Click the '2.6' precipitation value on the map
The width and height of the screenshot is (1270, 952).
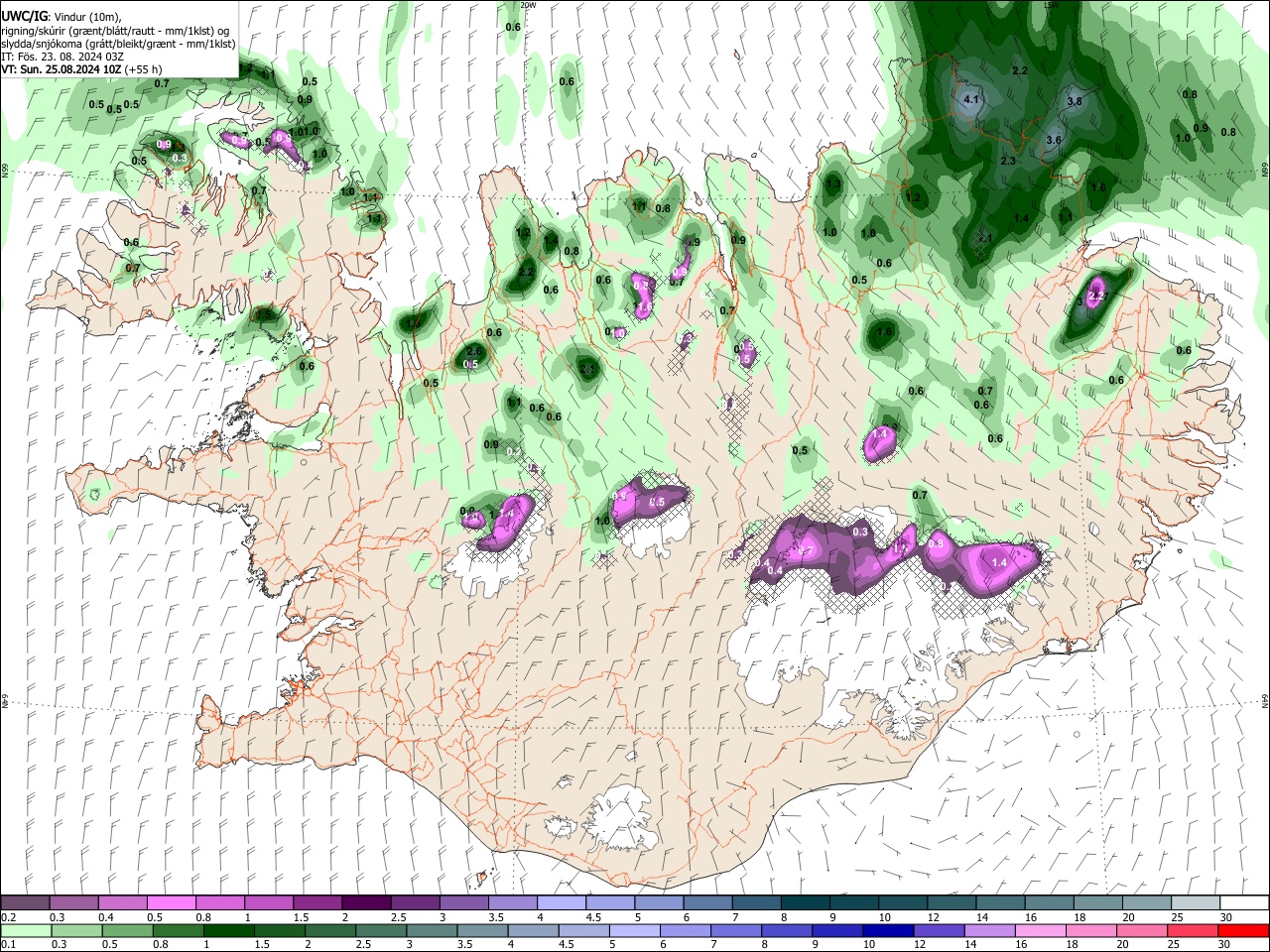click(x=474, y=351)
